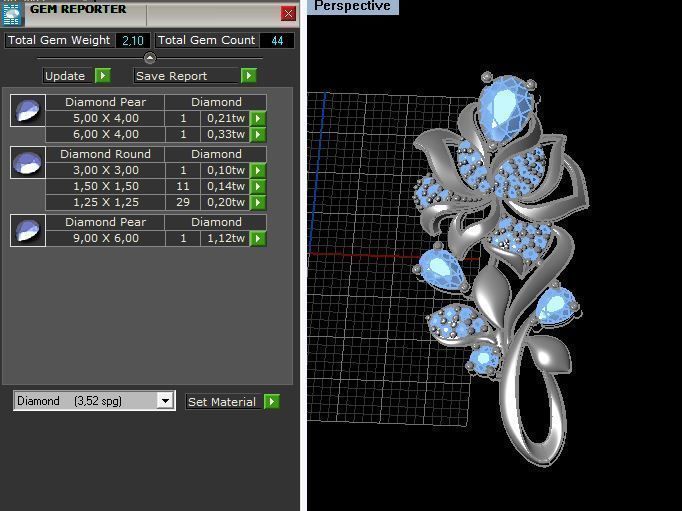Click the 9,00 X 6,00 size cell

(x=106, y=238)
